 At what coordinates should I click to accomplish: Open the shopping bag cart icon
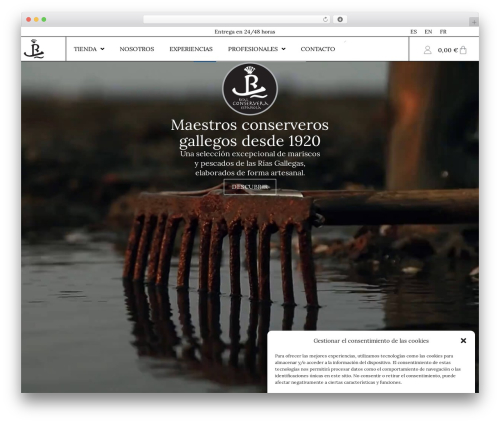463,50
